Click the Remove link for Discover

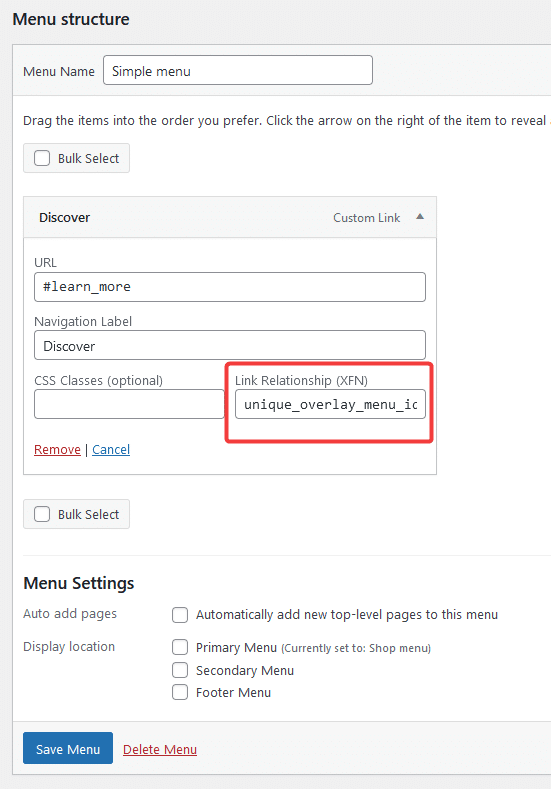(57, 449)
